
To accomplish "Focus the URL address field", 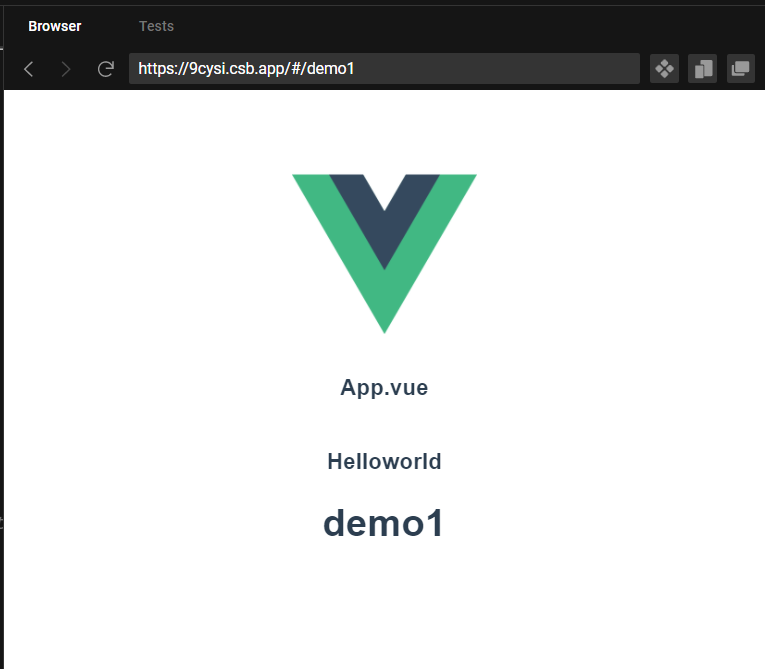I will (384, 69).
